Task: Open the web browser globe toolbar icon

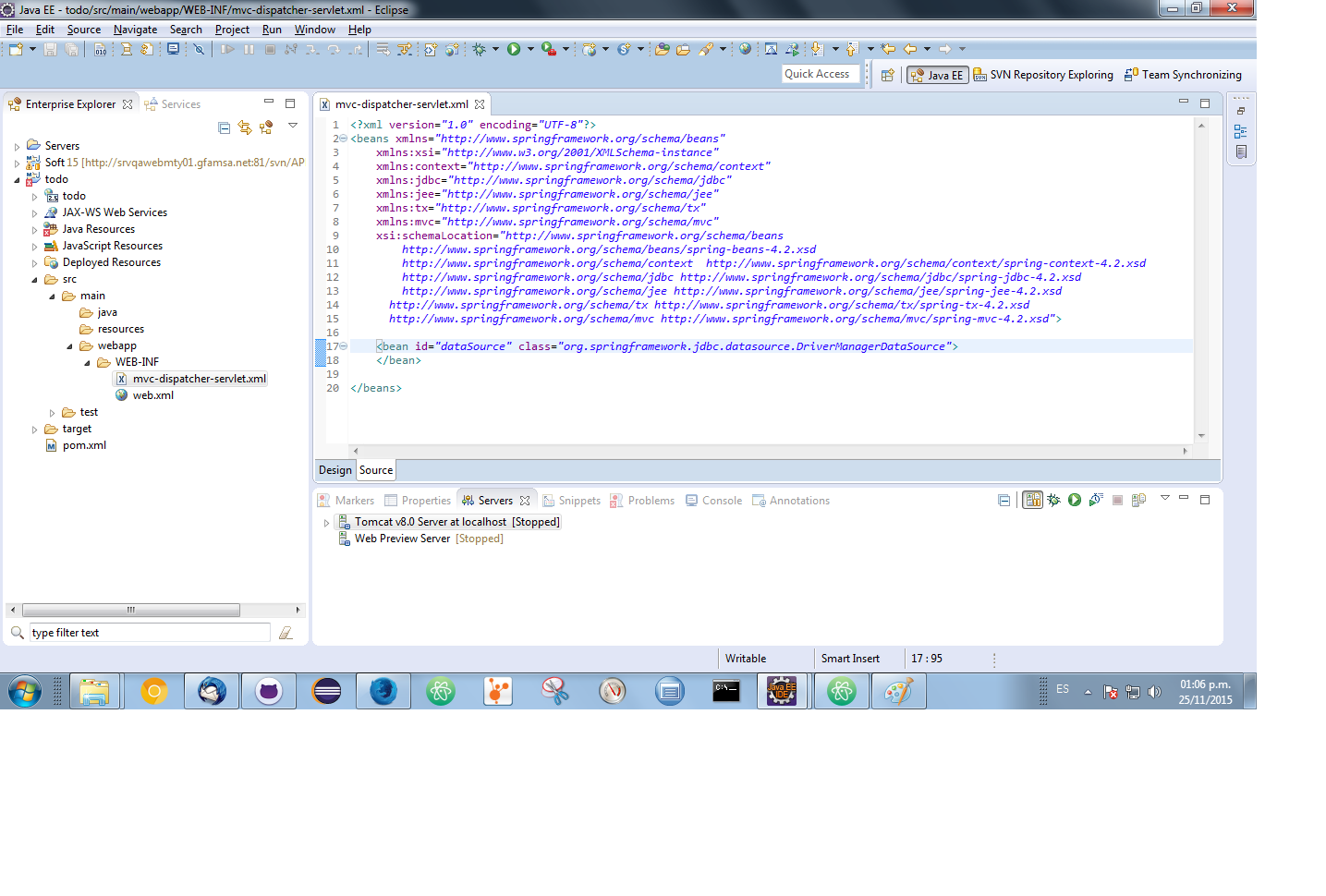Action: tap(745, 49)
